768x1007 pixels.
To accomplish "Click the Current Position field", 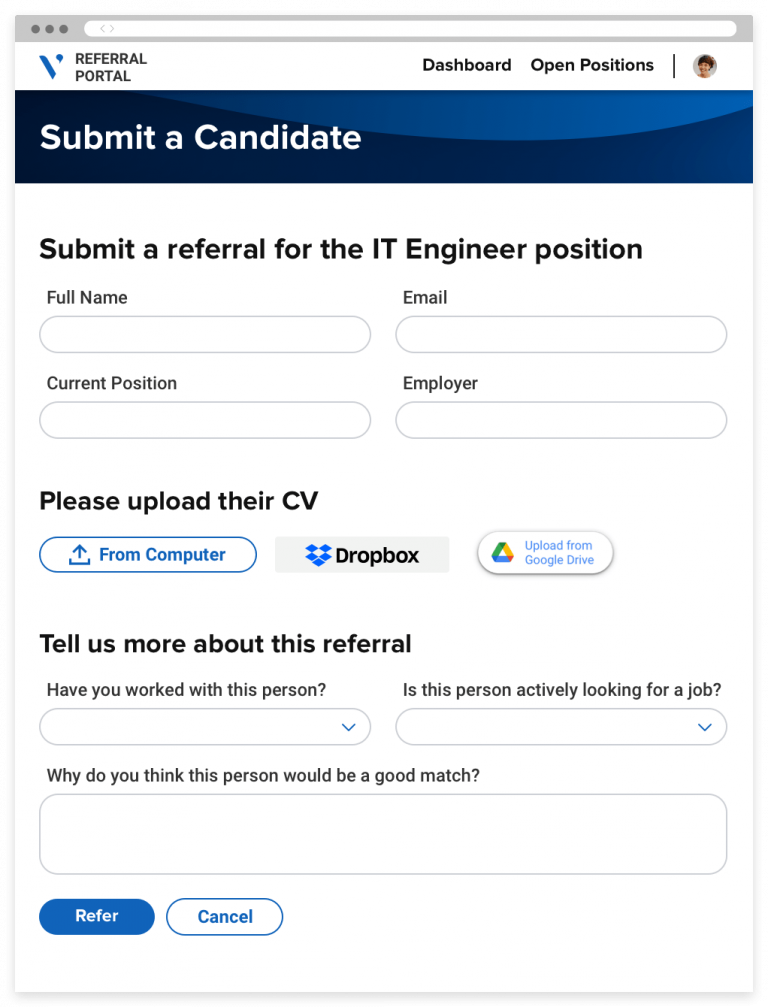I will [205, 420].
